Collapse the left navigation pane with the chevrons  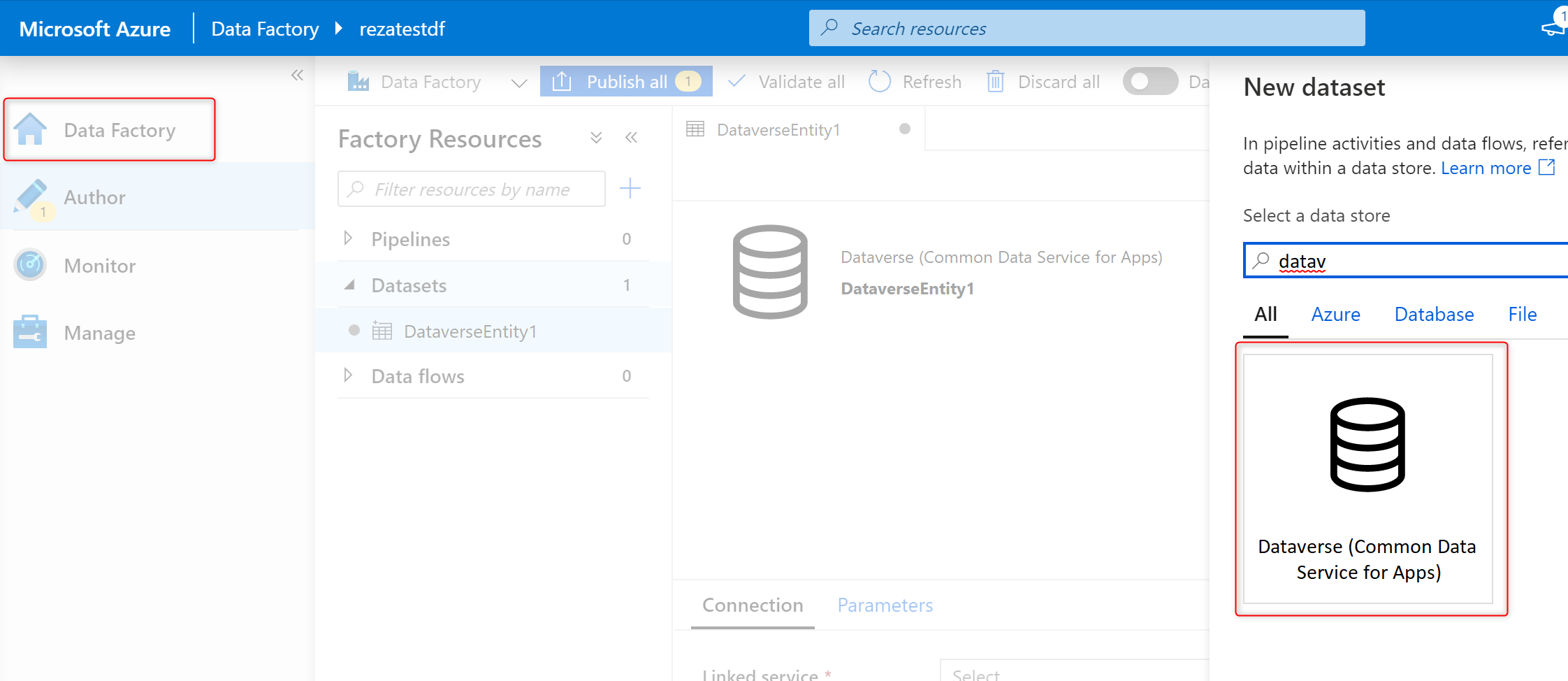297,75
